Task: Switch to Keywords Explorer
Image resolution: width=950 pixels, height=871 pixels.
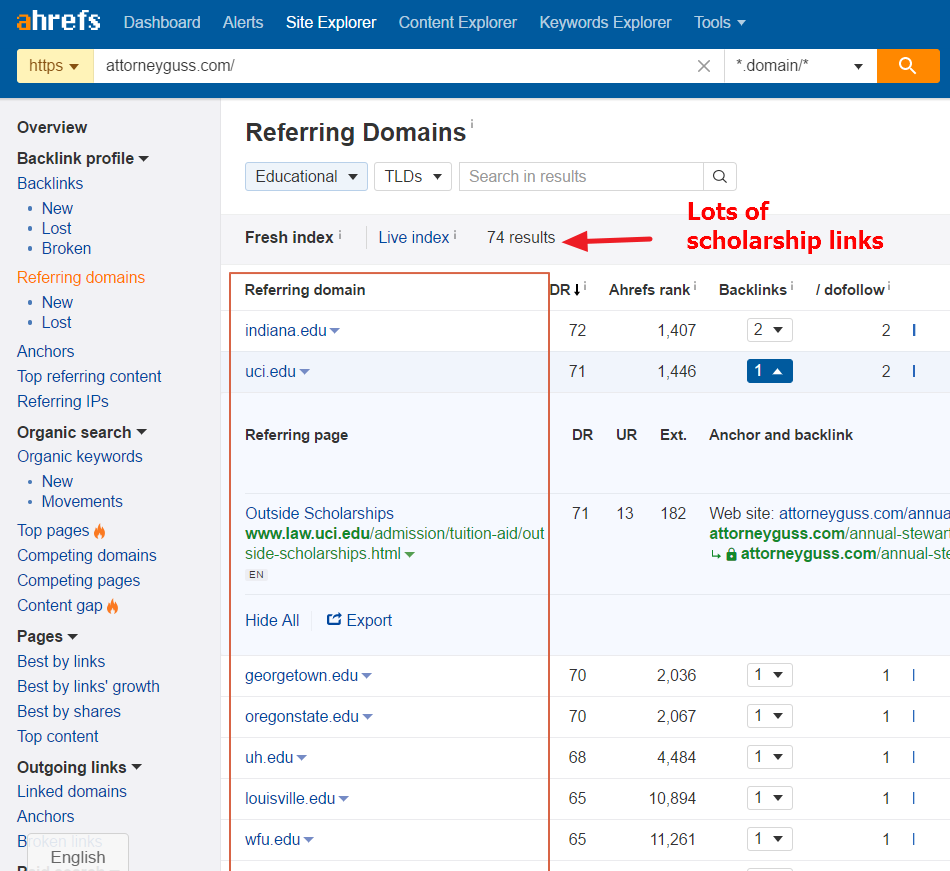Action: coord(605,22)
